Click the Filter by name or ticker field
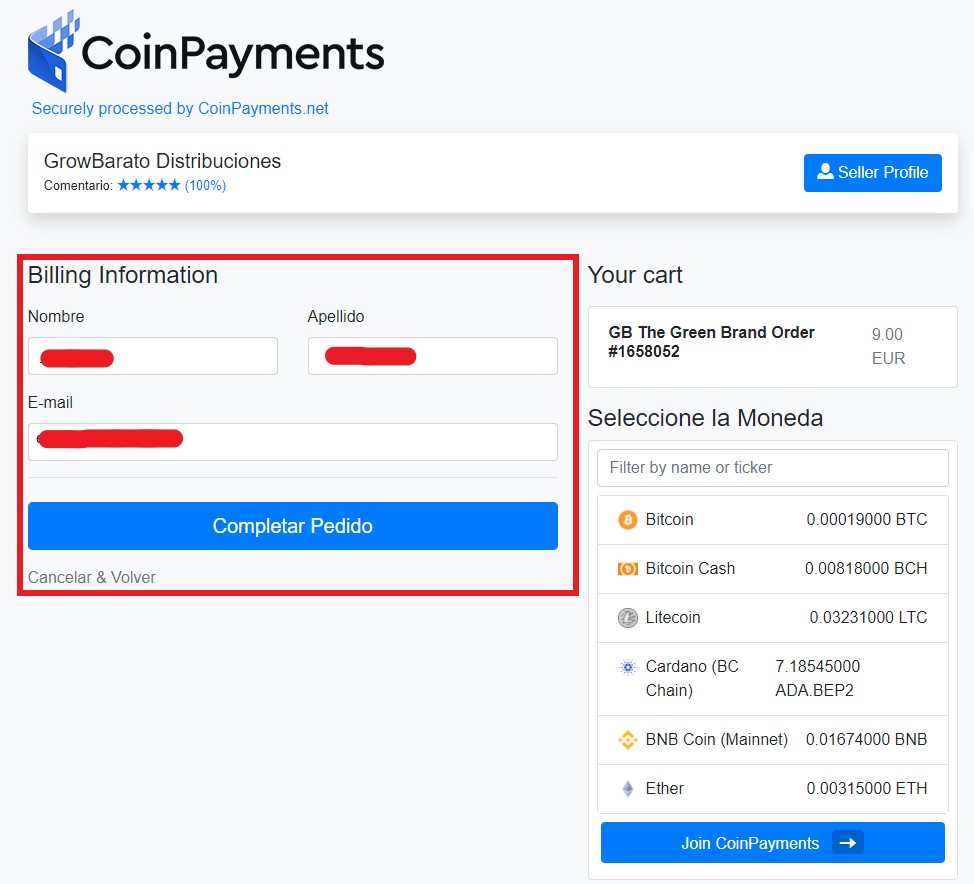Image resolution: width=974 pixels, height=884 pixels. (772, 467)
